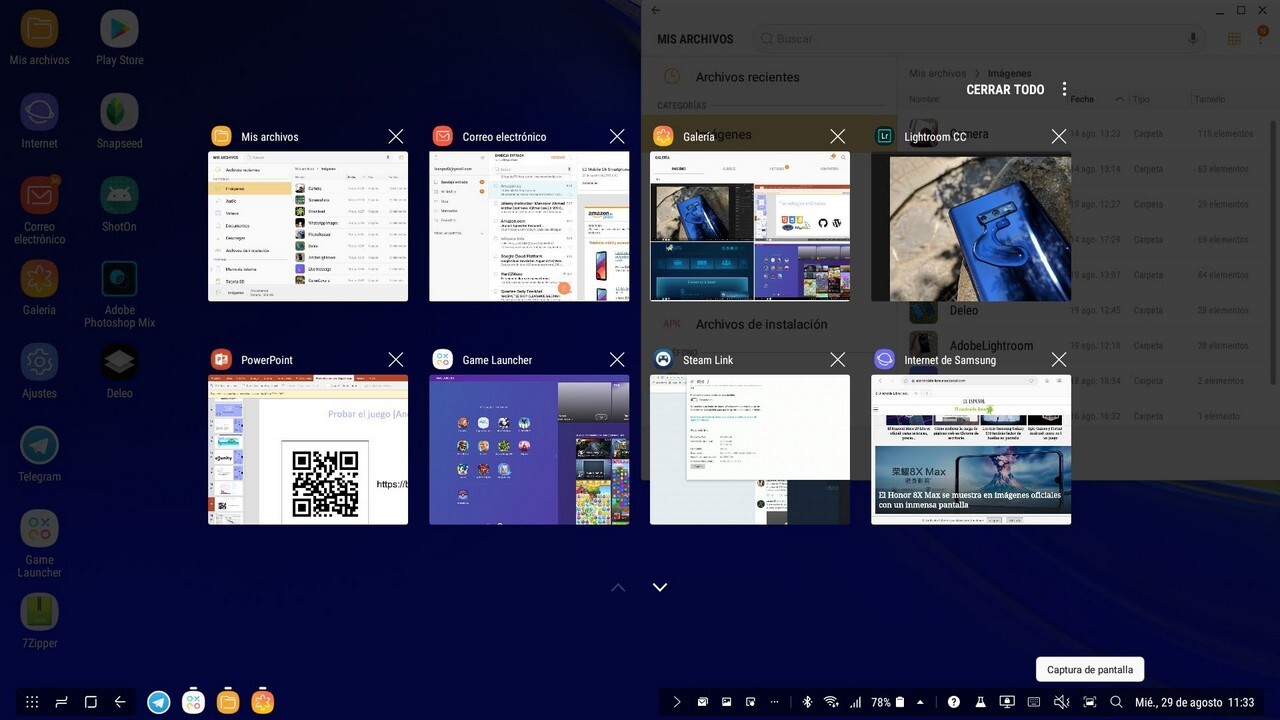
Task: Open Galería desktop shortcut
Action: (x=39, y=288)
